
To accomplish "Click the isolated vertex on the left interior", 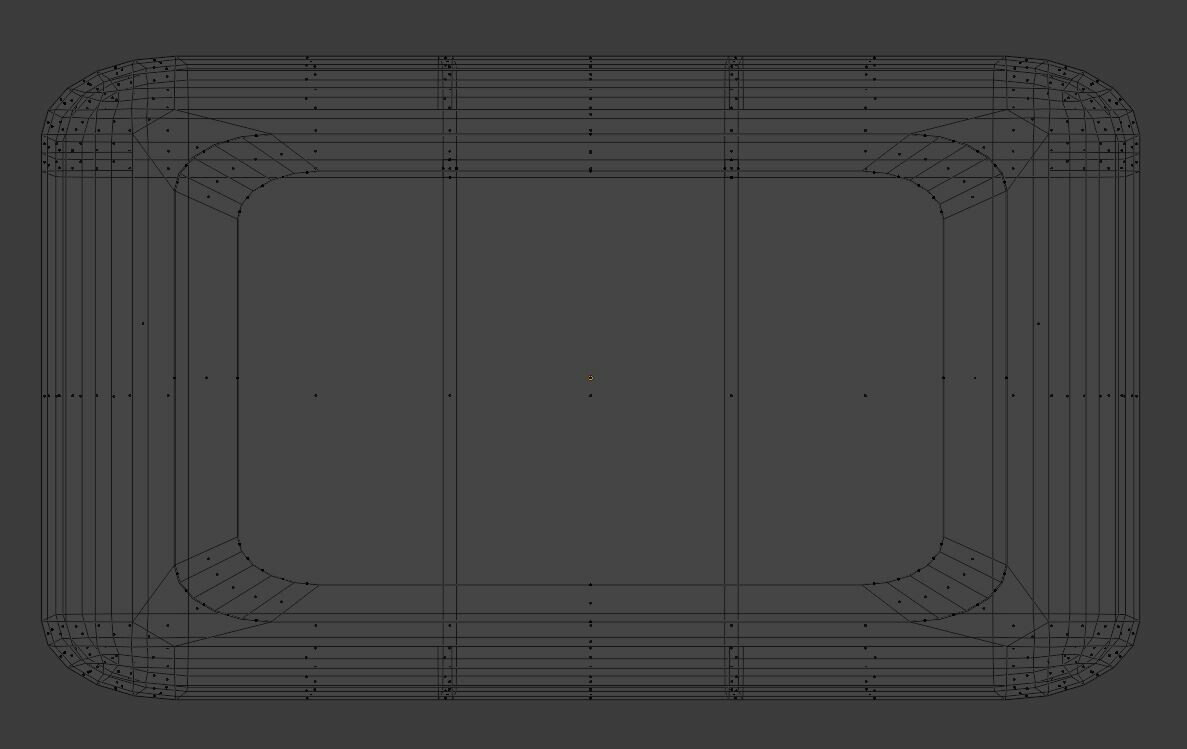I will point(317,394).
